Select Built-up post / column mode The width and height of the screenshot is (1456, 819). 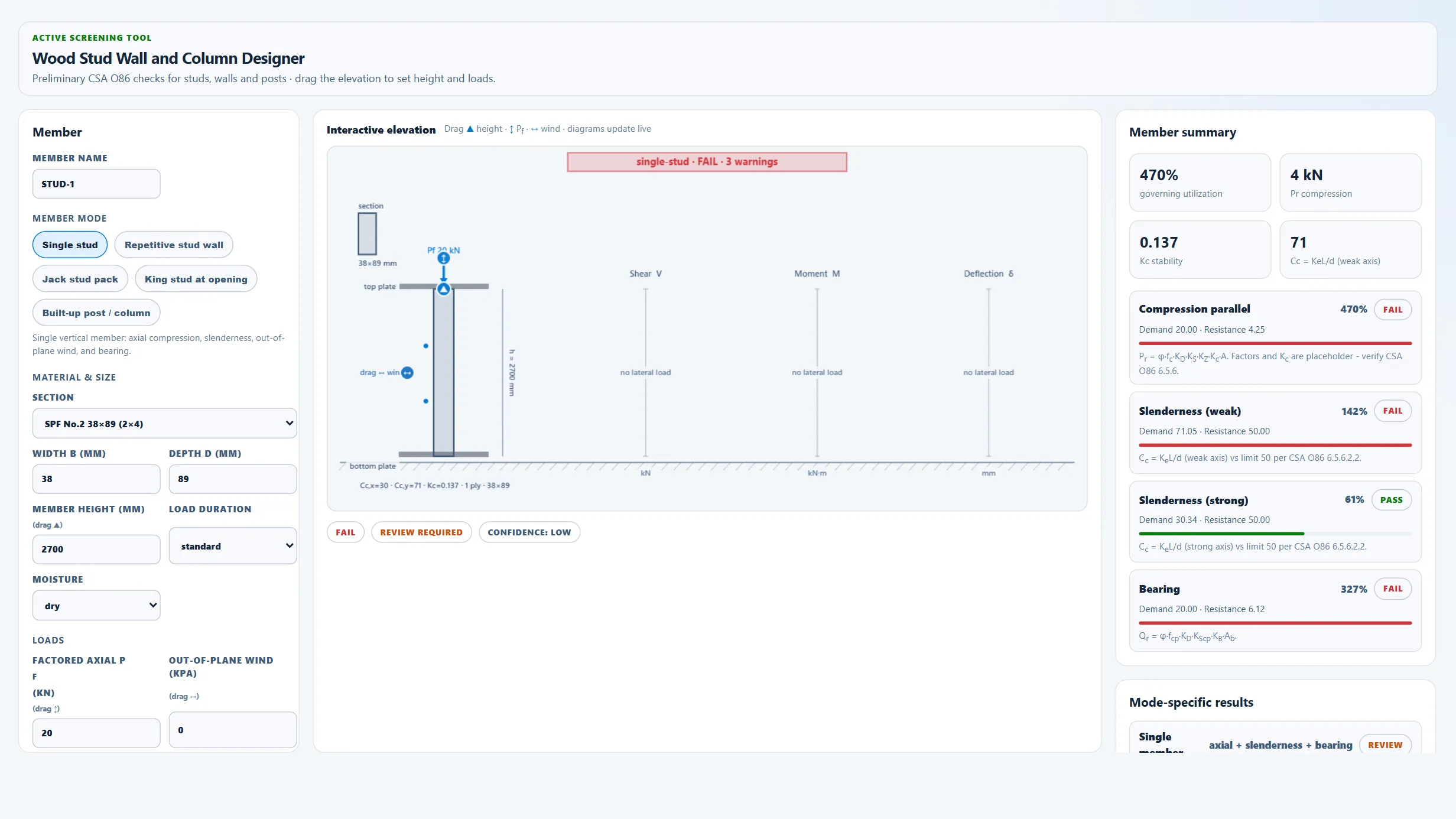tap(96, 313)
